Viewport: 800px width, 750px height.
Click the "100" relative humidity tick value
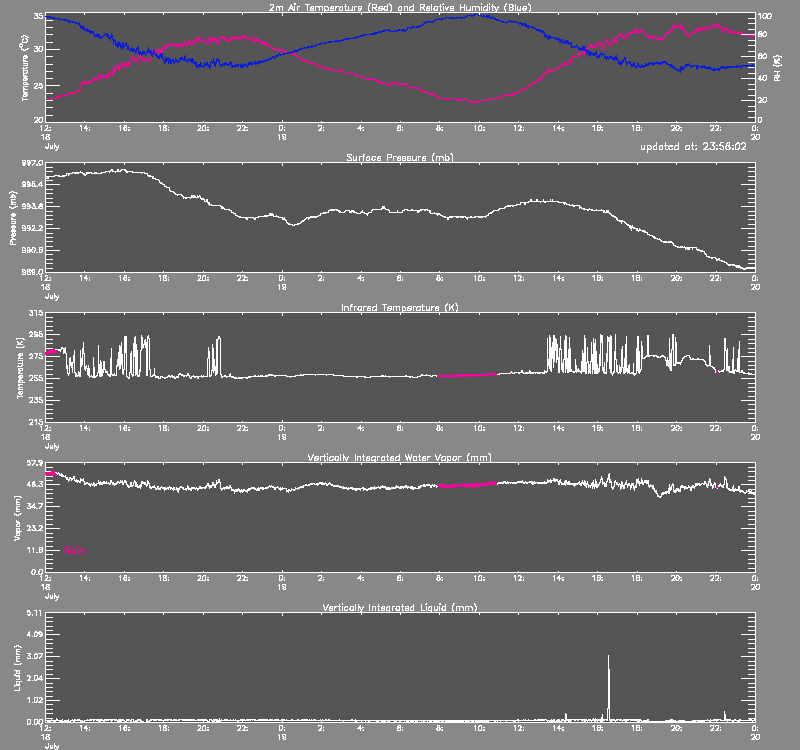tap(764, 16)
